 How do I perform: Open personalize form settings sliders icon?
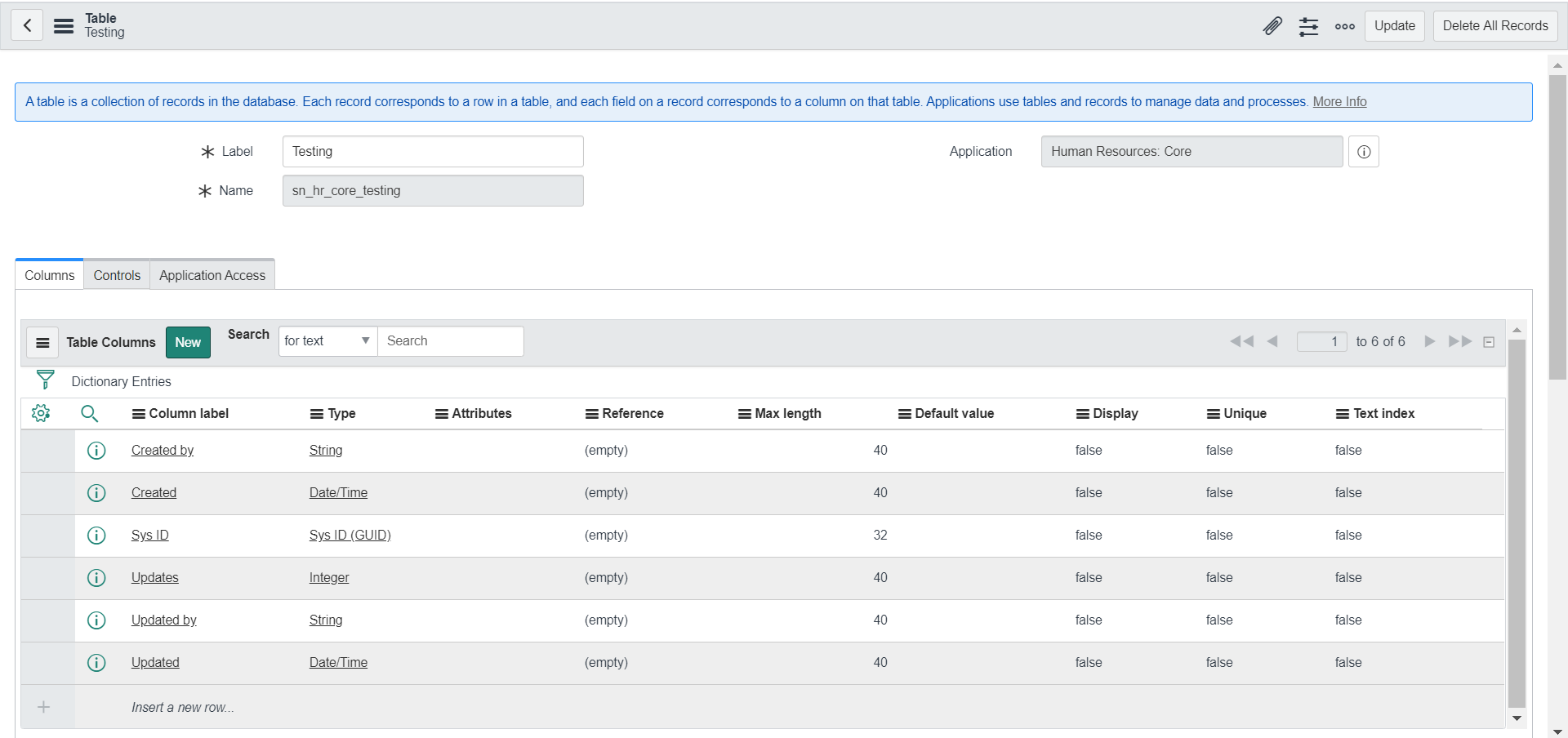(x=1308, y=26)
